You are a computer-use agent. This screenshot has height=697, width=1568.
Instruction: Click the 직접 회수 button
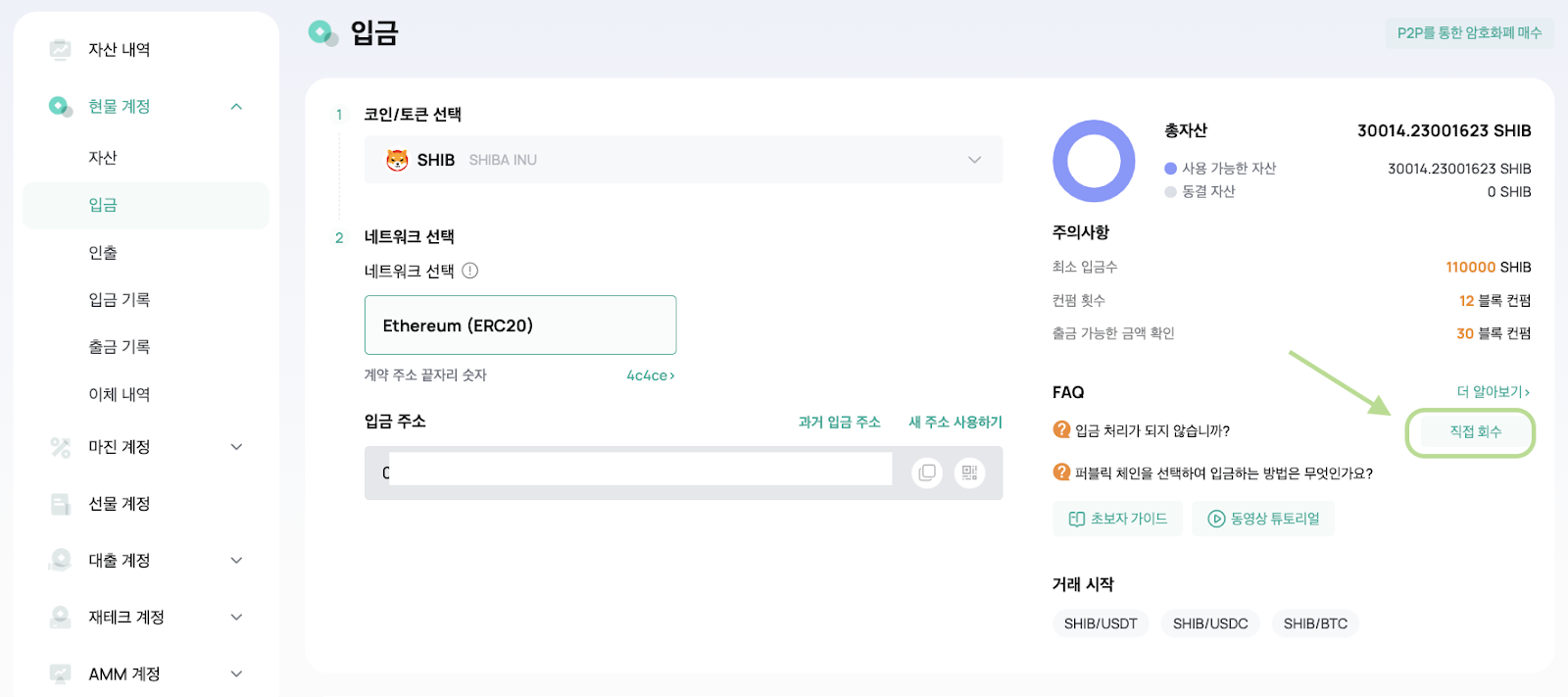[x=1475, y=431]
